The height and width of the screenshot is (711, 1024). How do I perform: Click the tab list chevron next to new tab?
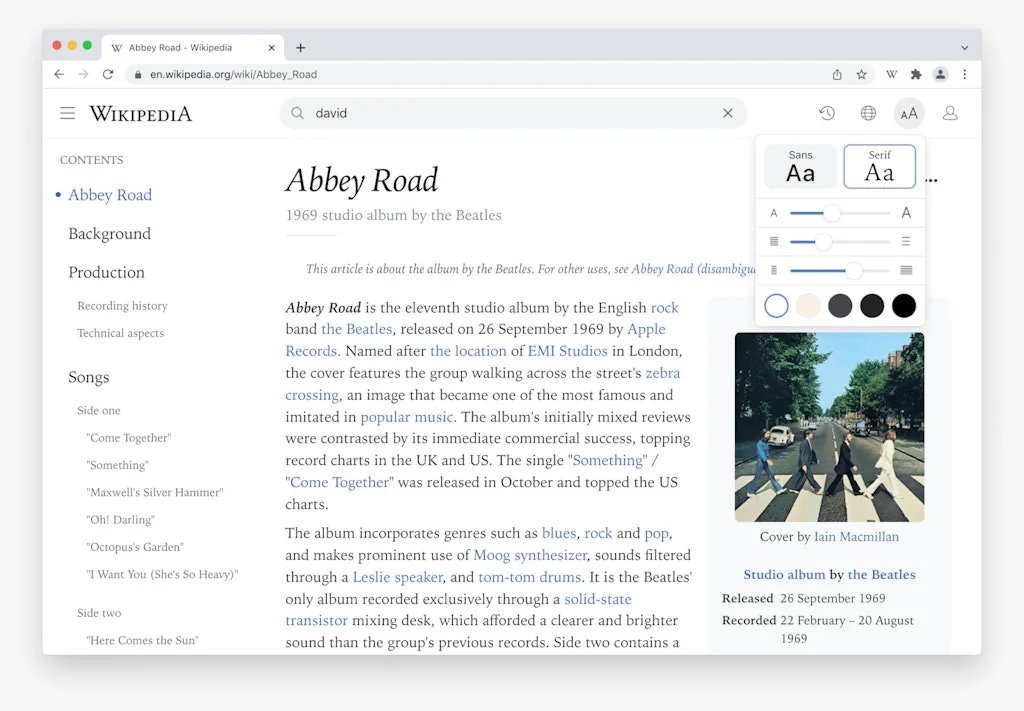(x=963, y=47)
